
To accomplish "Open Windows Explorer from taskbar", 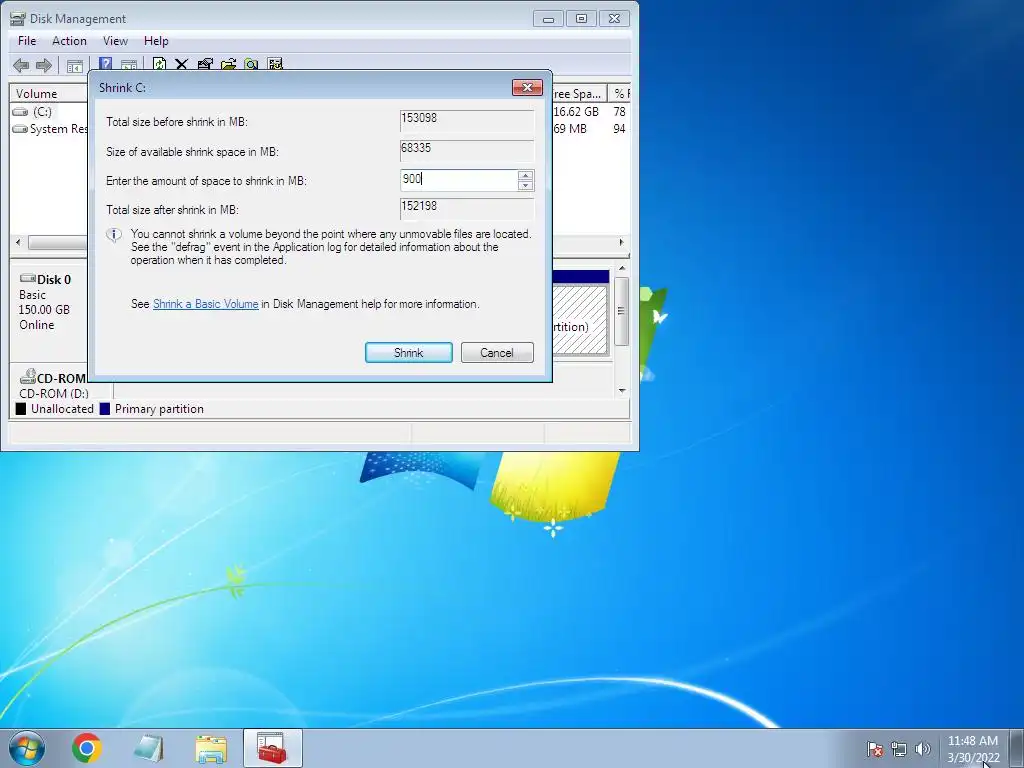I will coord(211,748).
